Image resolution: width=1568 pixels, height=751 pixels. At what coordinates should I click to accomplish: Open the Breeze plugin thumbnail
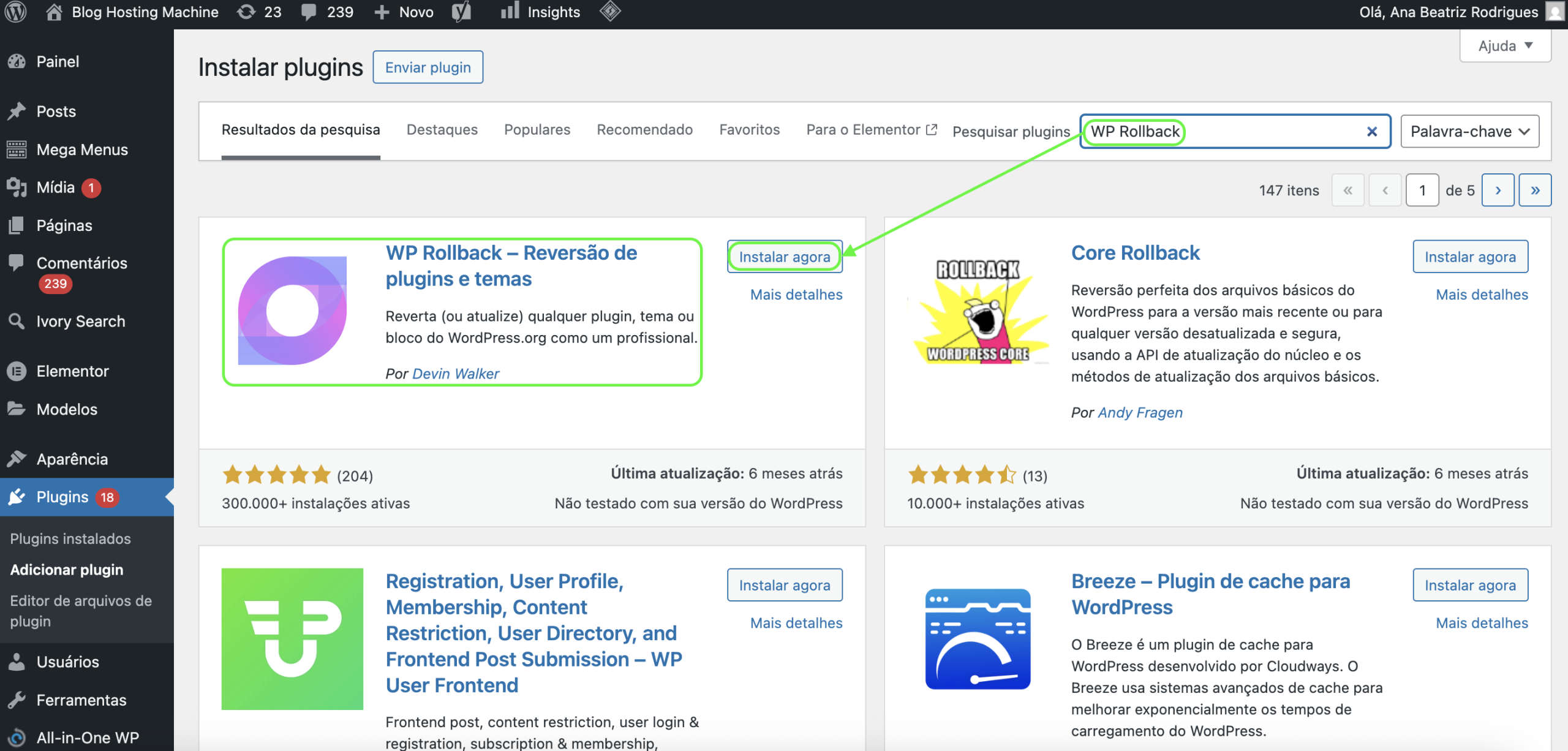point(978,639)
